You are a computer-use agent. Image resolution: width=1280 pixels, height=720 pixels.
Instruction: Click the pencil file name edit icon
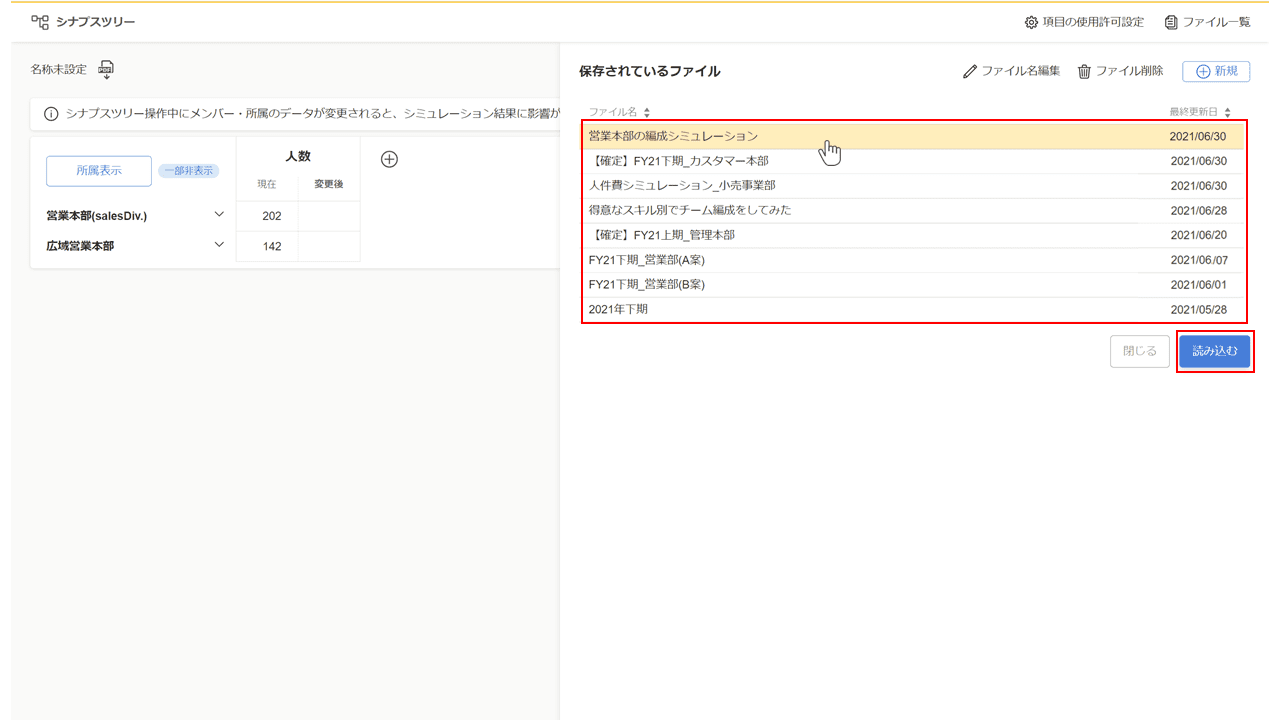coord(969,71)
